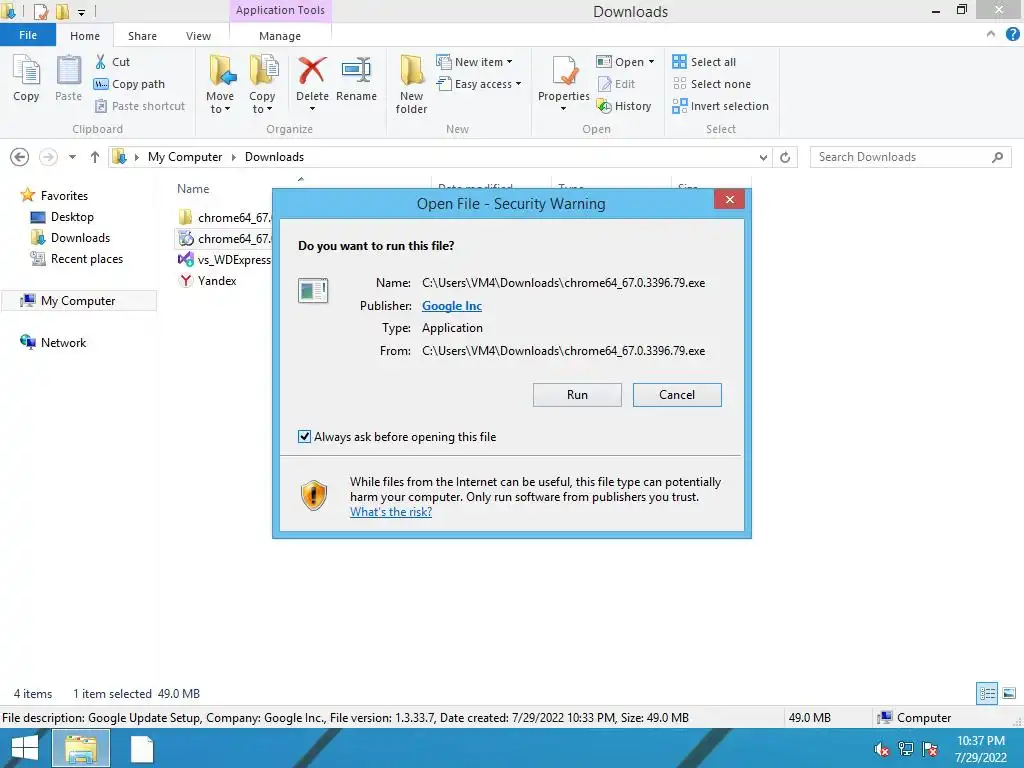
Task: Open Action Center flag tray icon
Action: (930, 749)
